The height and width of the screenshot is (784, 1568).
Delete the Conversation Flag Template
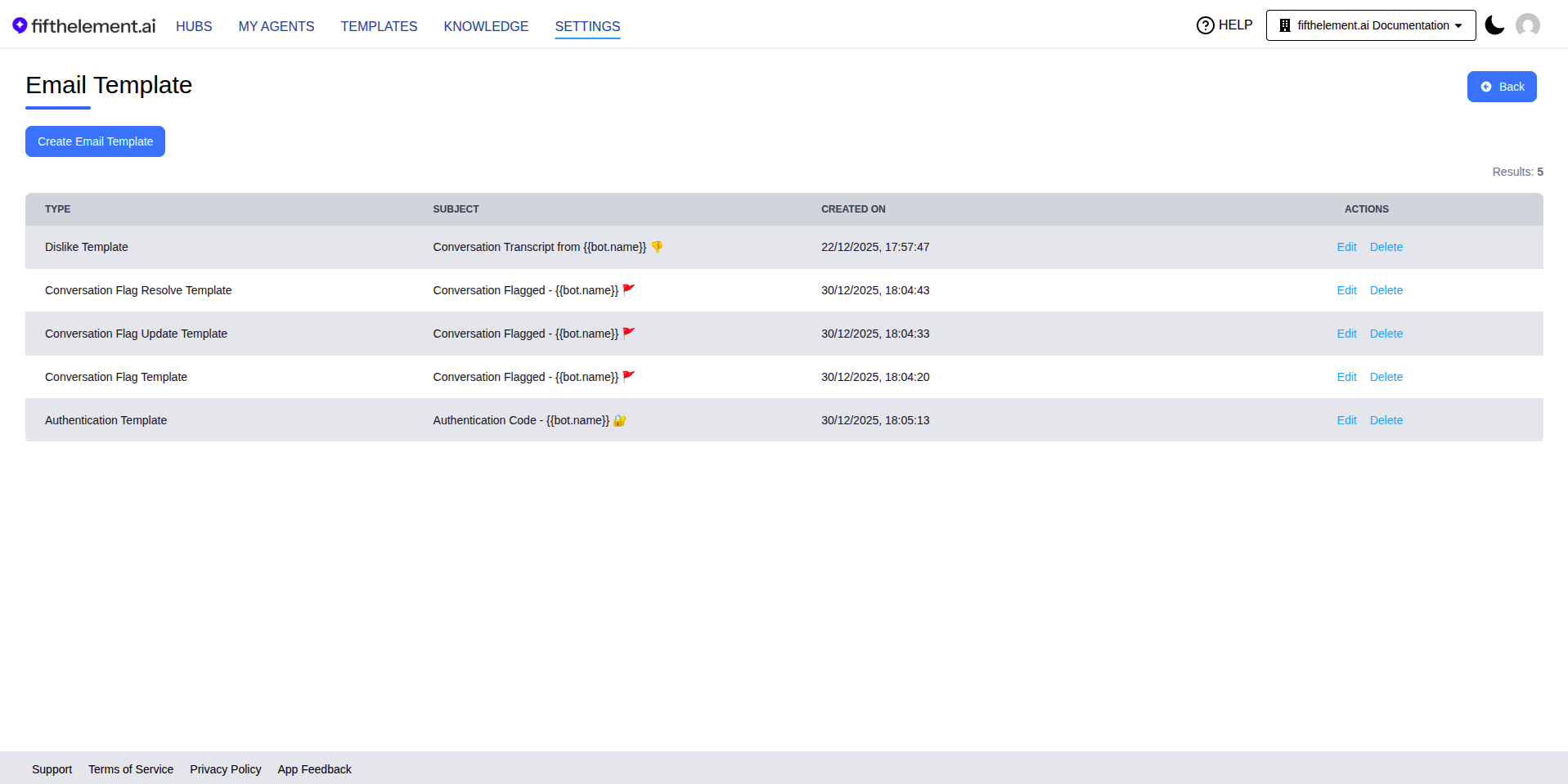pyautogui.click(x=1386, y=377)
